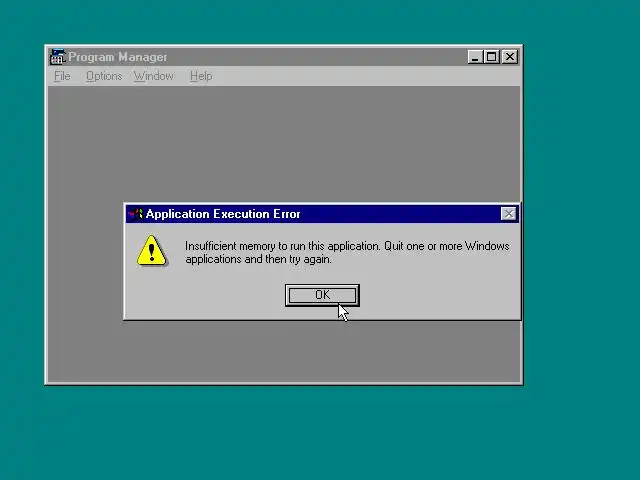Minimize the Program Manager window
The width and height of the screenshot is (640, 480).
475,57
